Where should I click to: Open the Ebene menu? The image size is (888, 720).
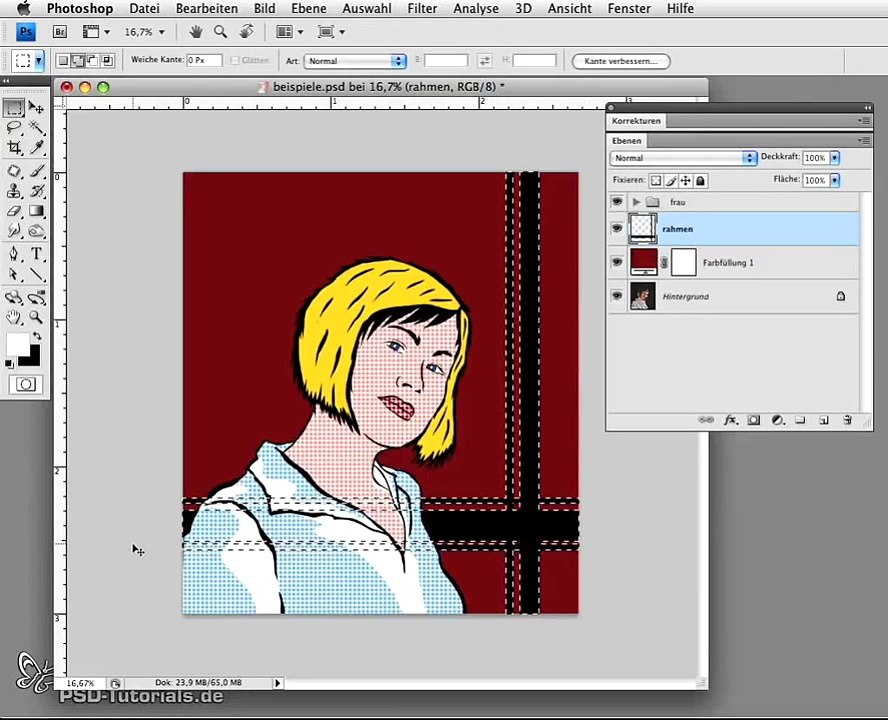point(309,8)
